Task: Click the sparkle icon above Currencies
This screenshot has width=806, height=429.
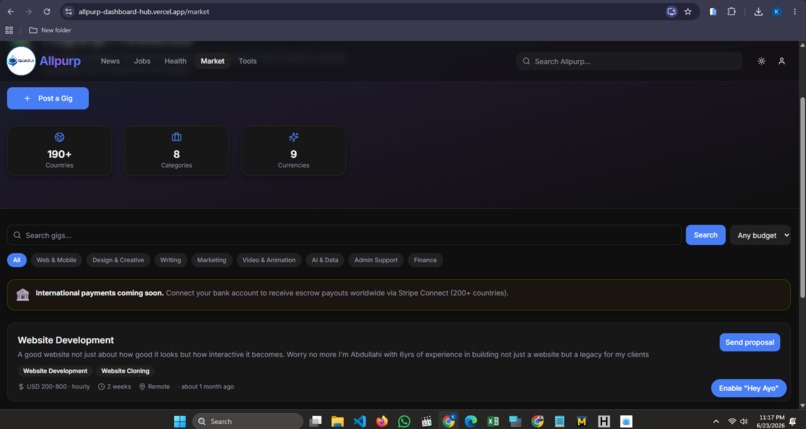Action: 294,137
